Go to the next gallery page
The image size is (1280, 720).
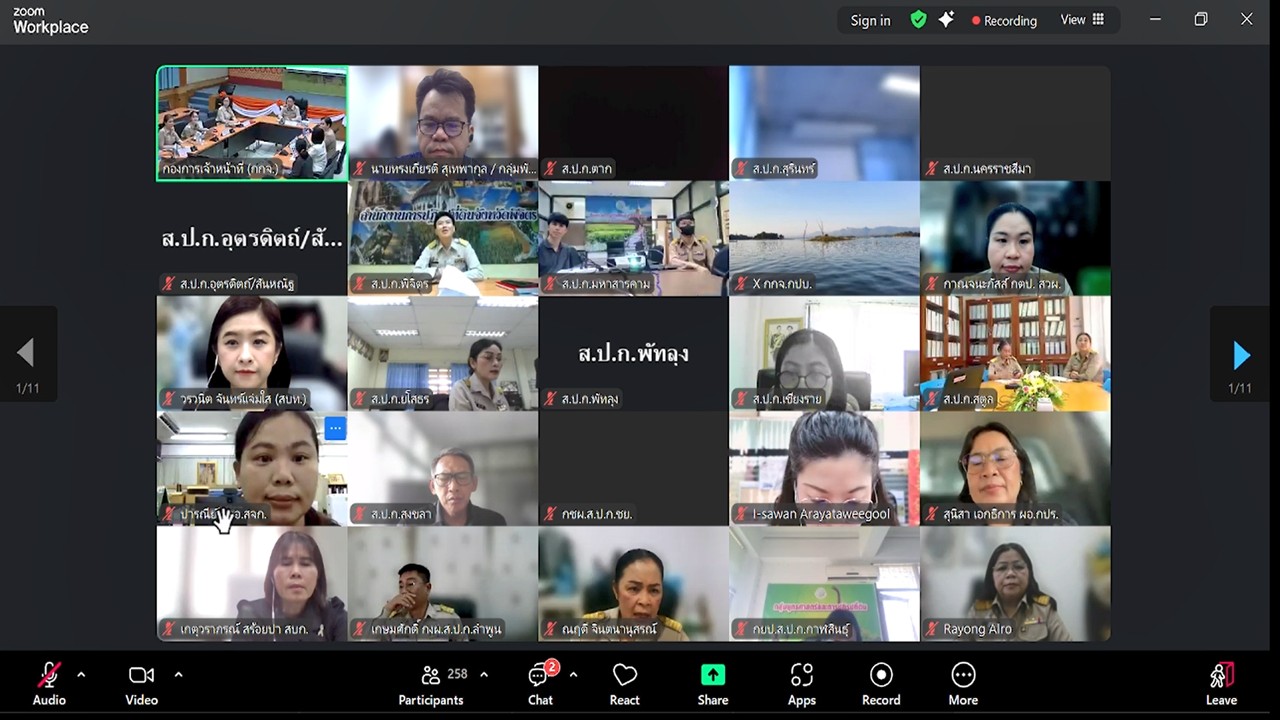1241,354
